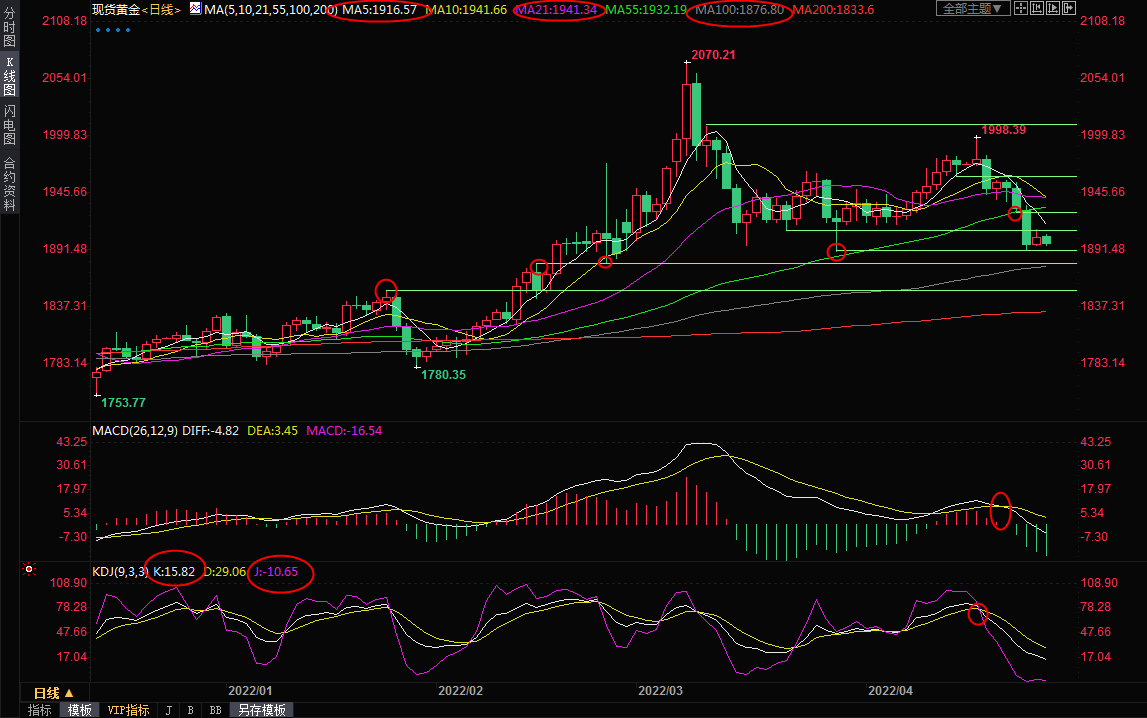The height and width of the screenshot is (718, 1147).
Task: Click the four blue dots under title
Action: (x=113, y=29)
